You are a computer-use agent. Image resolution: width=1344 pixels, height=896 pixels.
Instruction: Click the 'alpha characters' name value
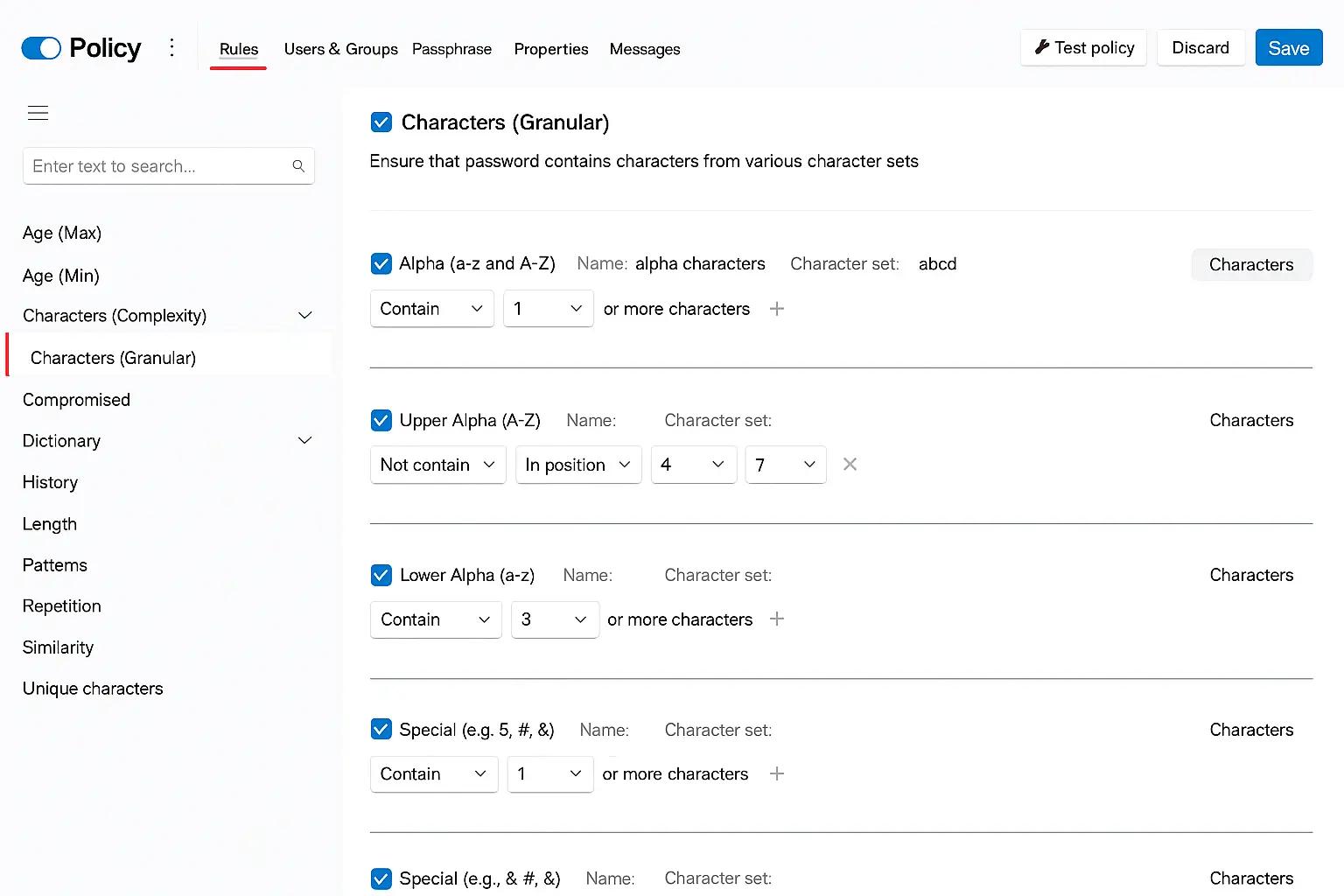click(x=700, y=263)
